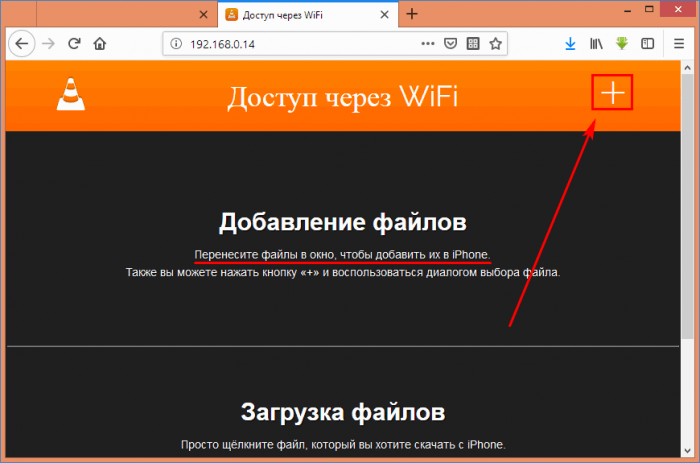The width and height of the screenshot is (700, 463).
Task: Select the first blank tab
Action: click(x=127, y=15)
